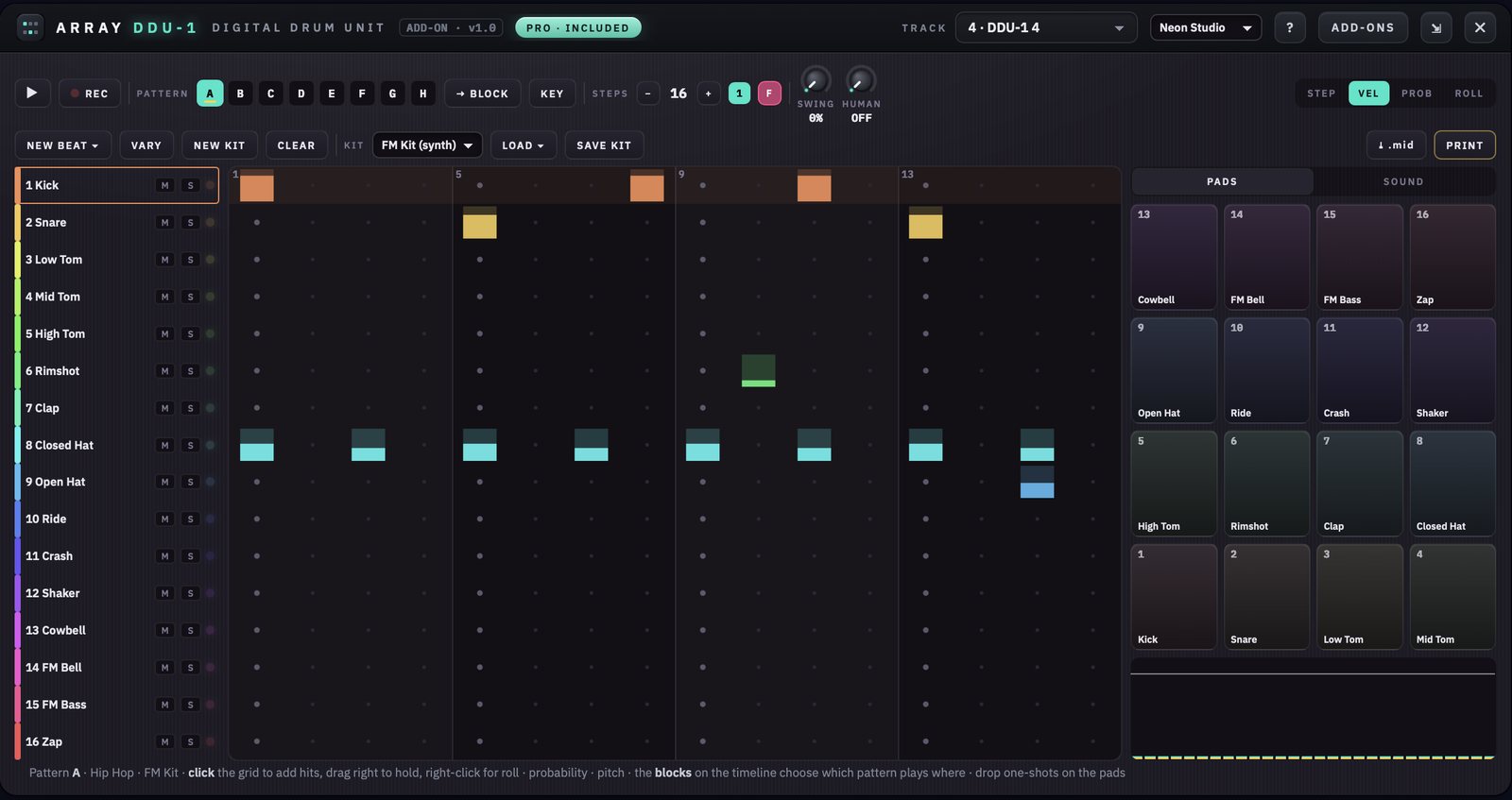Trigger the Crash pad
This screenshot has height=800, width=1512.
[x=1360, y=370]
